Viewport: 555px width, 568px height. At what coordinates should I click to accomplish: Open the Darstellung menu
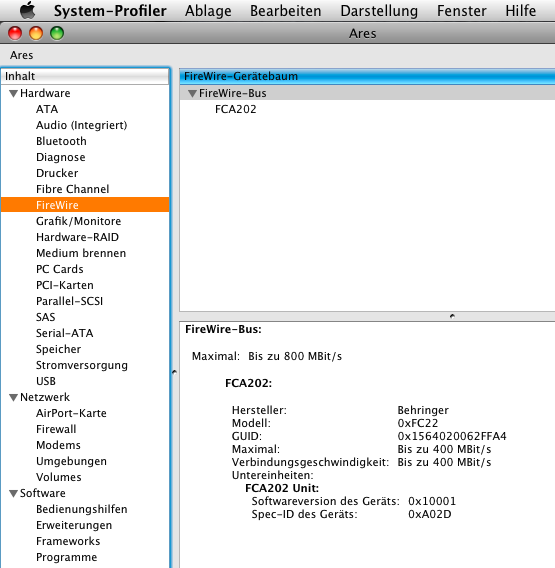[x=379, y=11]
